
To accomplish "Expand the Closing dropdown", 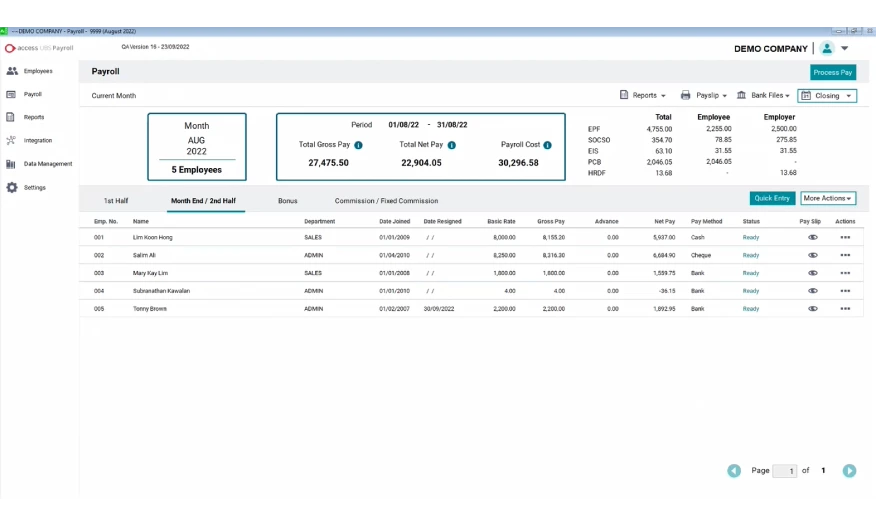I will [827, 96].
